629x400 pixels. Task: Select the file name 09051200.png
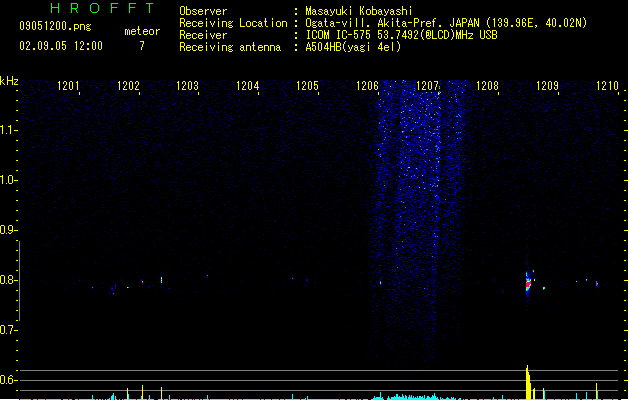pyautogui.click(x=55, y=26)
